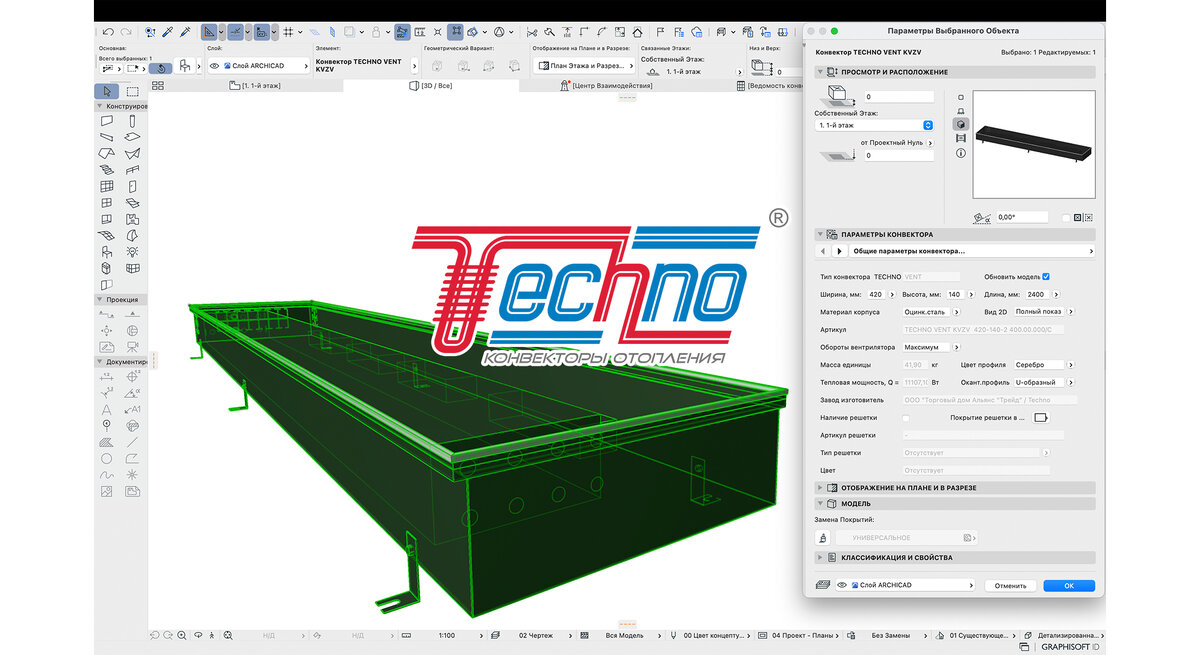Open the Центр Взаимодействия tab
This screenshot has height=655, width=1200.
607,86
